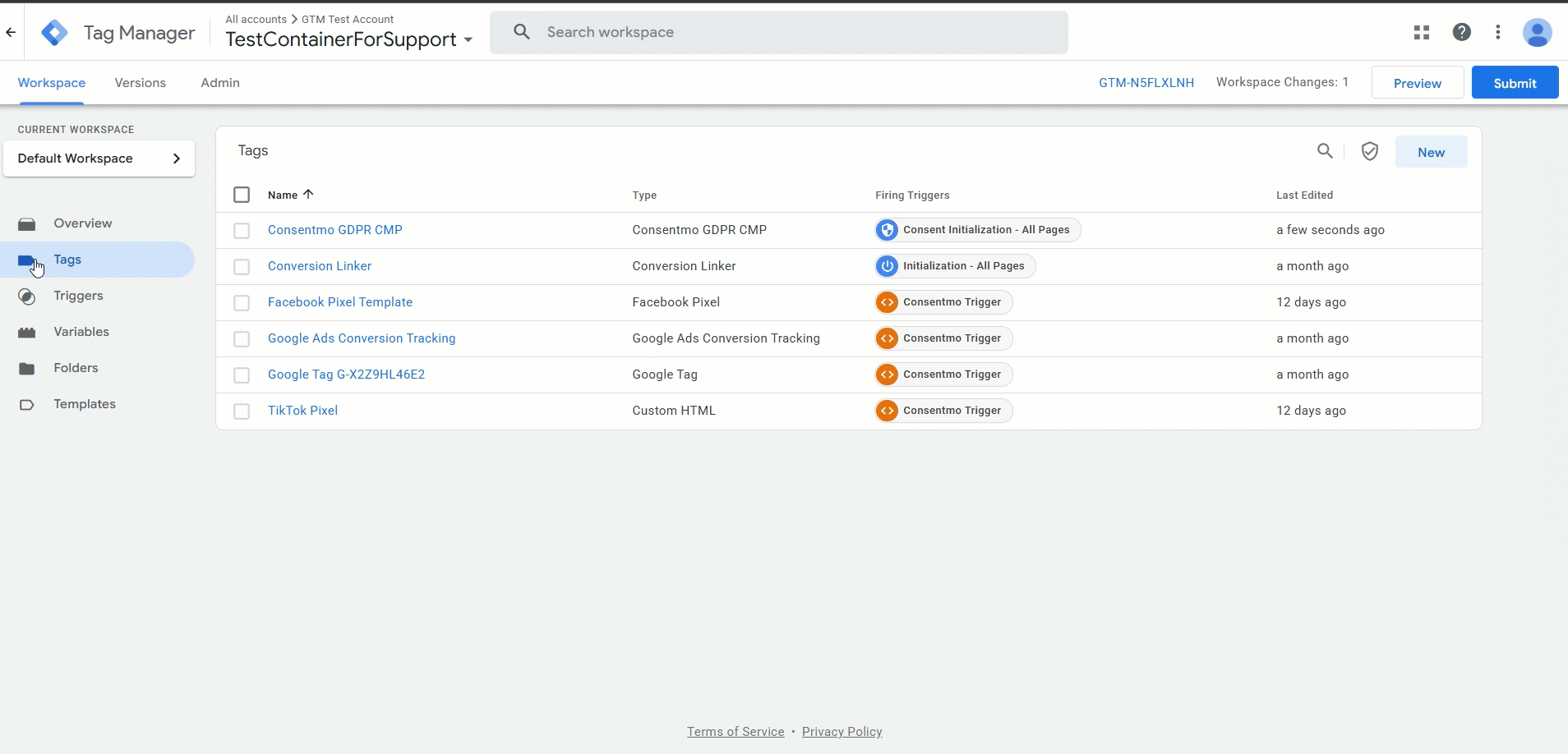1568x754 pixels.
Task: Click Consent Initialization - All Pages trigger chip
Action: [978, 230]
